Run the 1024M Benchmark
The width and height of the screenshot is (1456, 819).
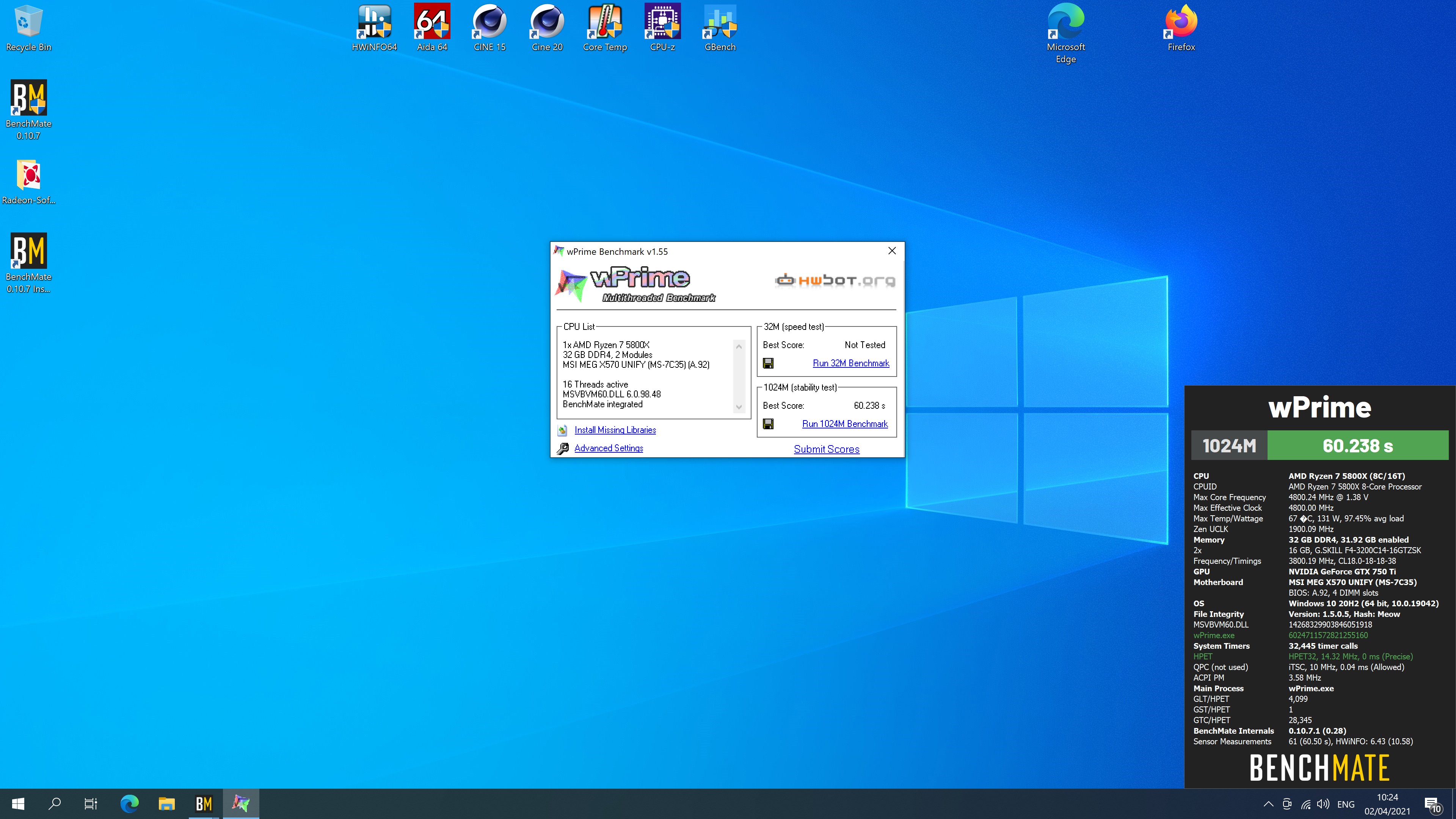(845, 424)
